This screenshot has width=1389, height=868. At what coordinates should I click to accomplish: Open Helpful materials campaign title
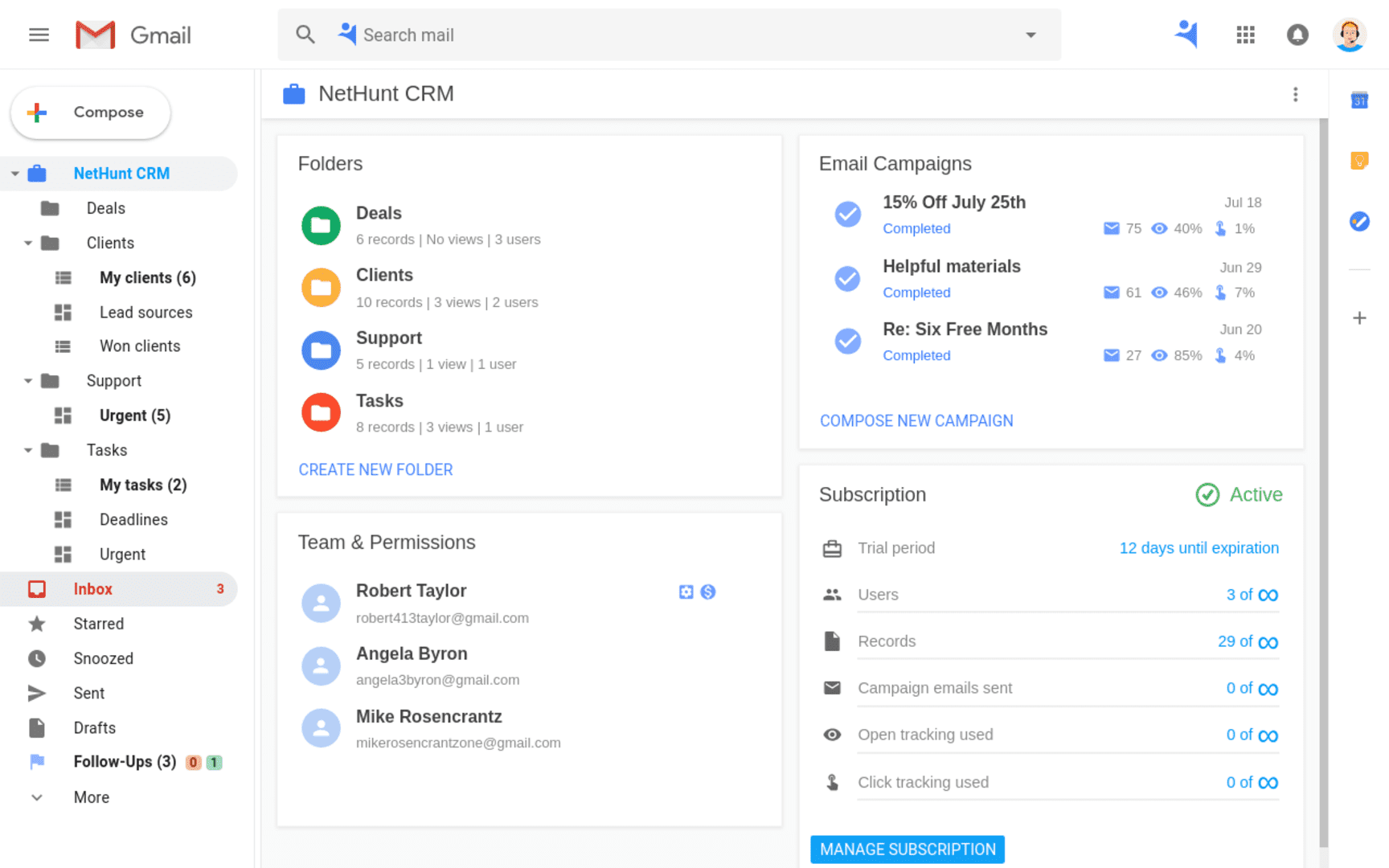click(952, 267)
